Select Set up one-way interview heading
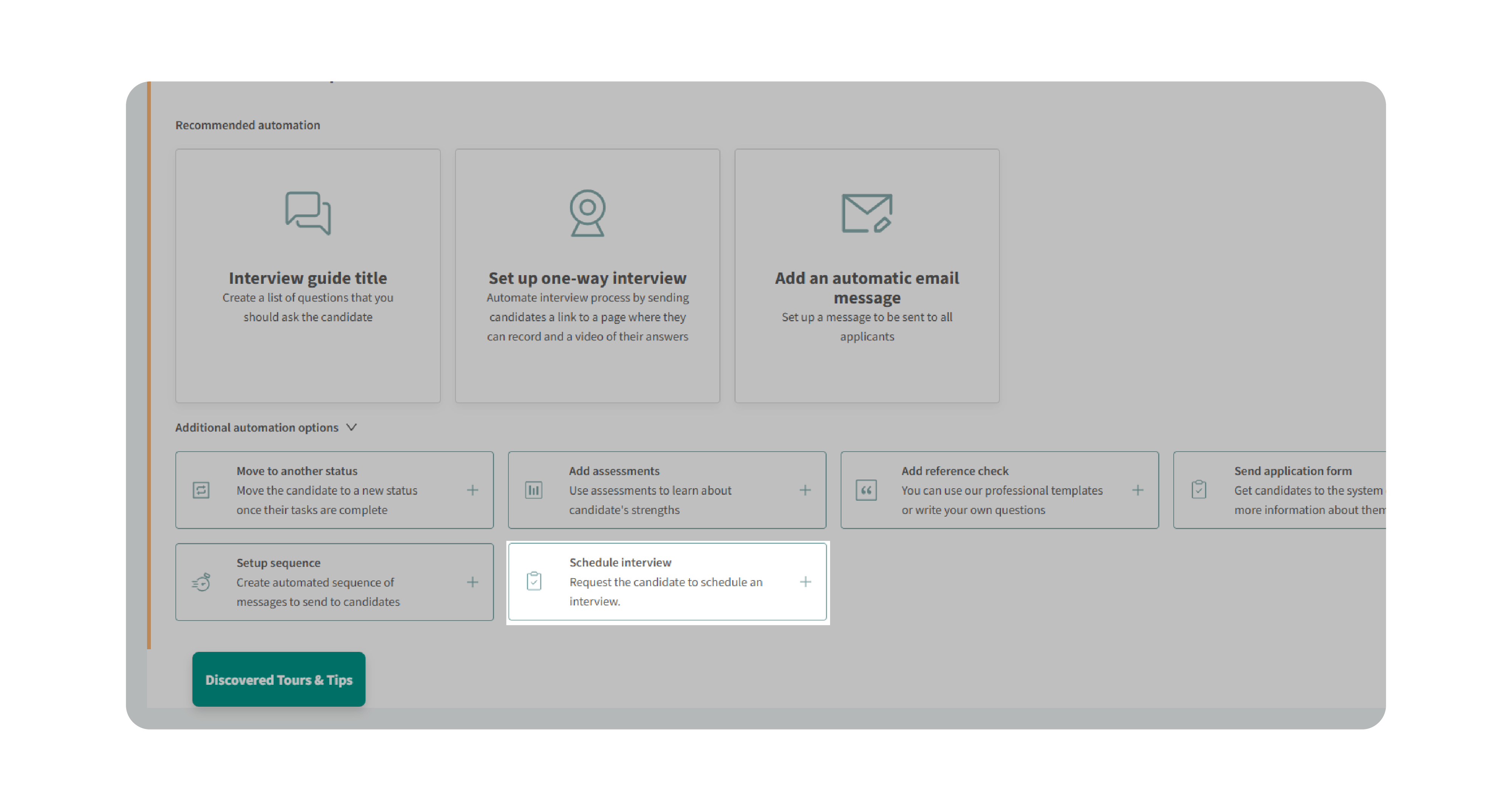Viewport: 1512px width, 811px height. point(587,277)
